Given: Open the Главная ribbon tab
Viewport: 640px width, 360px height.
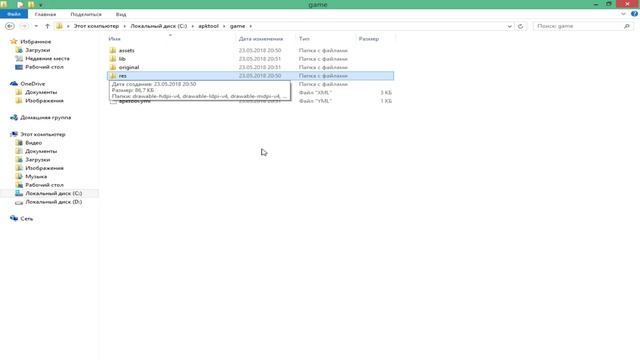Looking at the screenshot, I should point(45,14).
